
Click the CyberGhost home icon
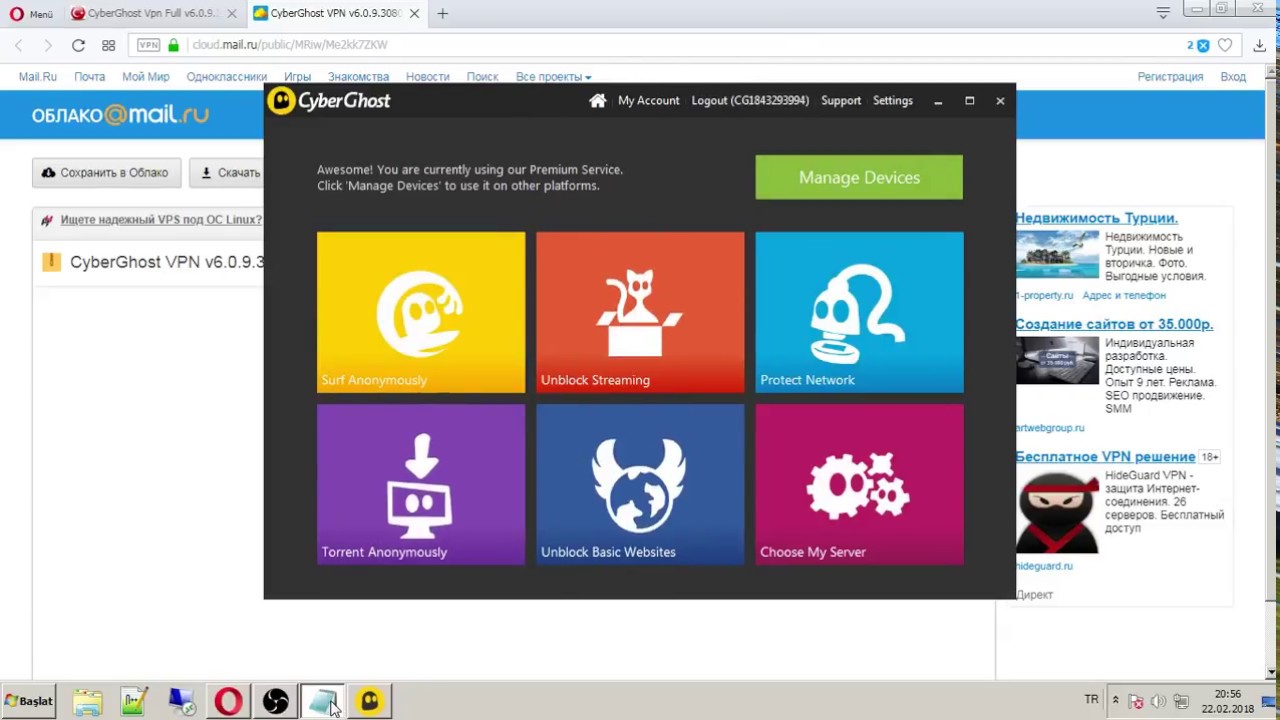598,100
